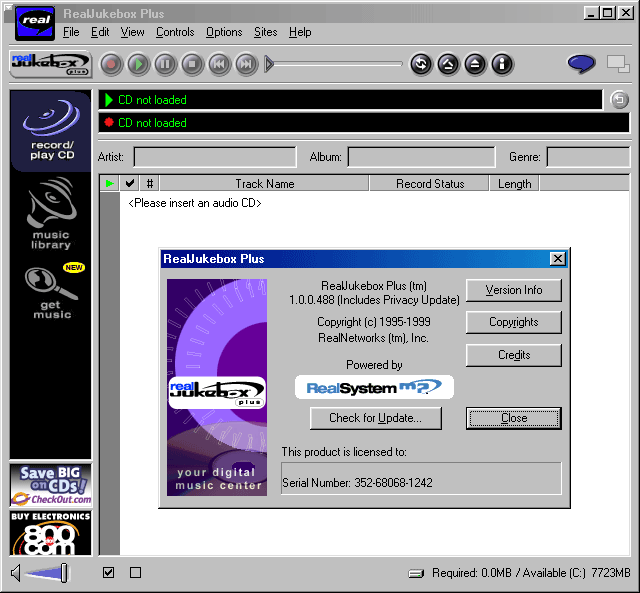Maximize the RealJukebox Plus window

click(x=607, y=13)
